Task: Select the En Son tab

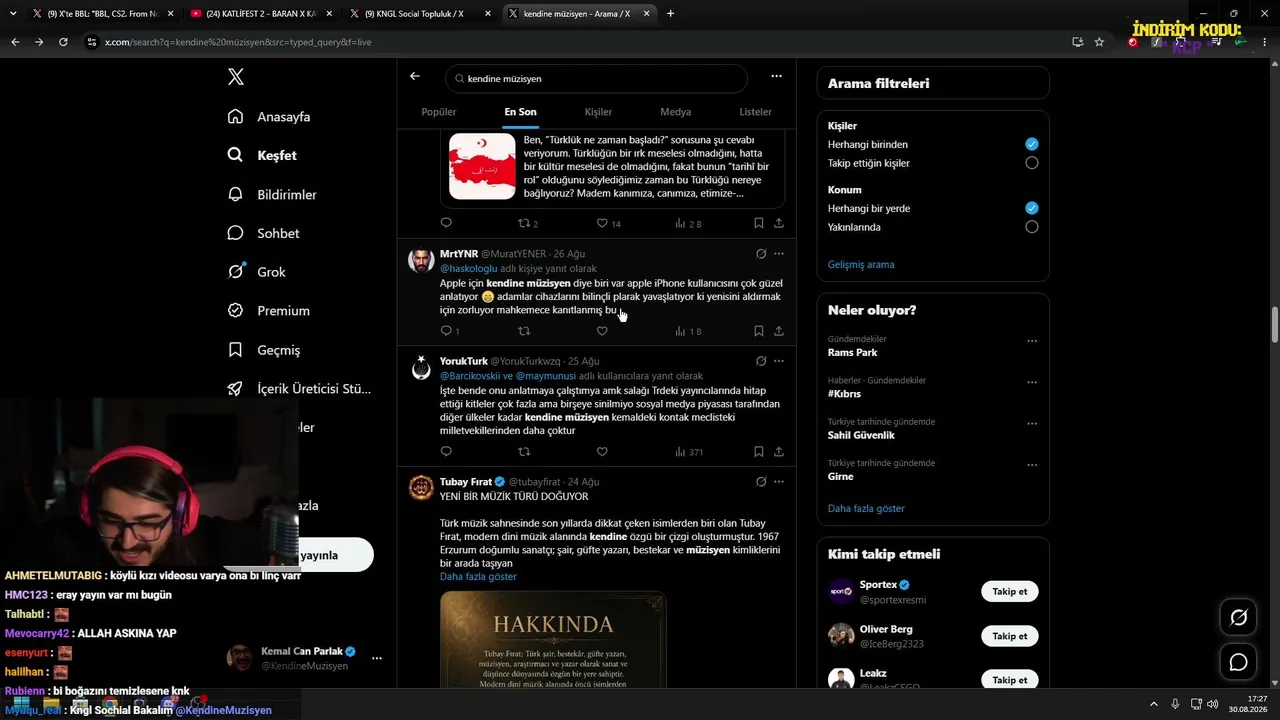Action: tap(520, 112)
